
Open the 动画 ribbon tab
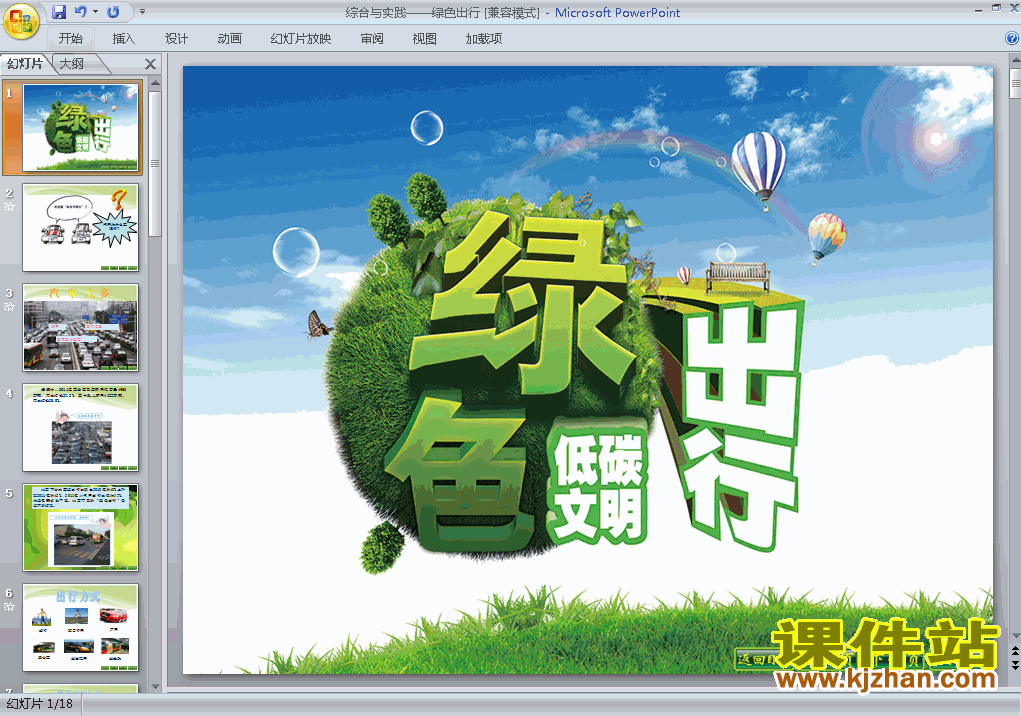[x=229, y=38]
